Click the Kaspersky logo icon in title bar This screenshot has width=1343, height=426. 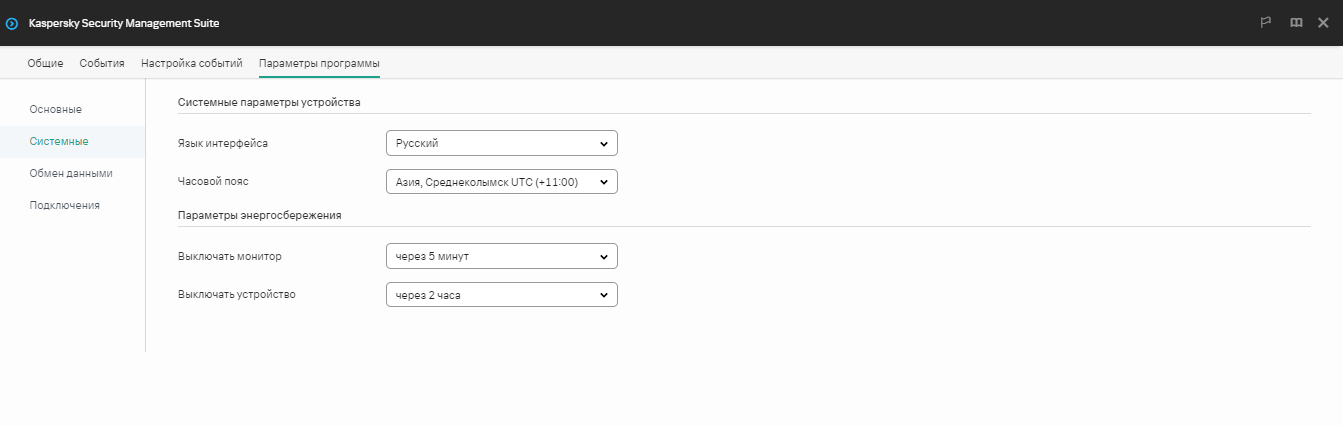pyautogui.click(x=12, y=23)
